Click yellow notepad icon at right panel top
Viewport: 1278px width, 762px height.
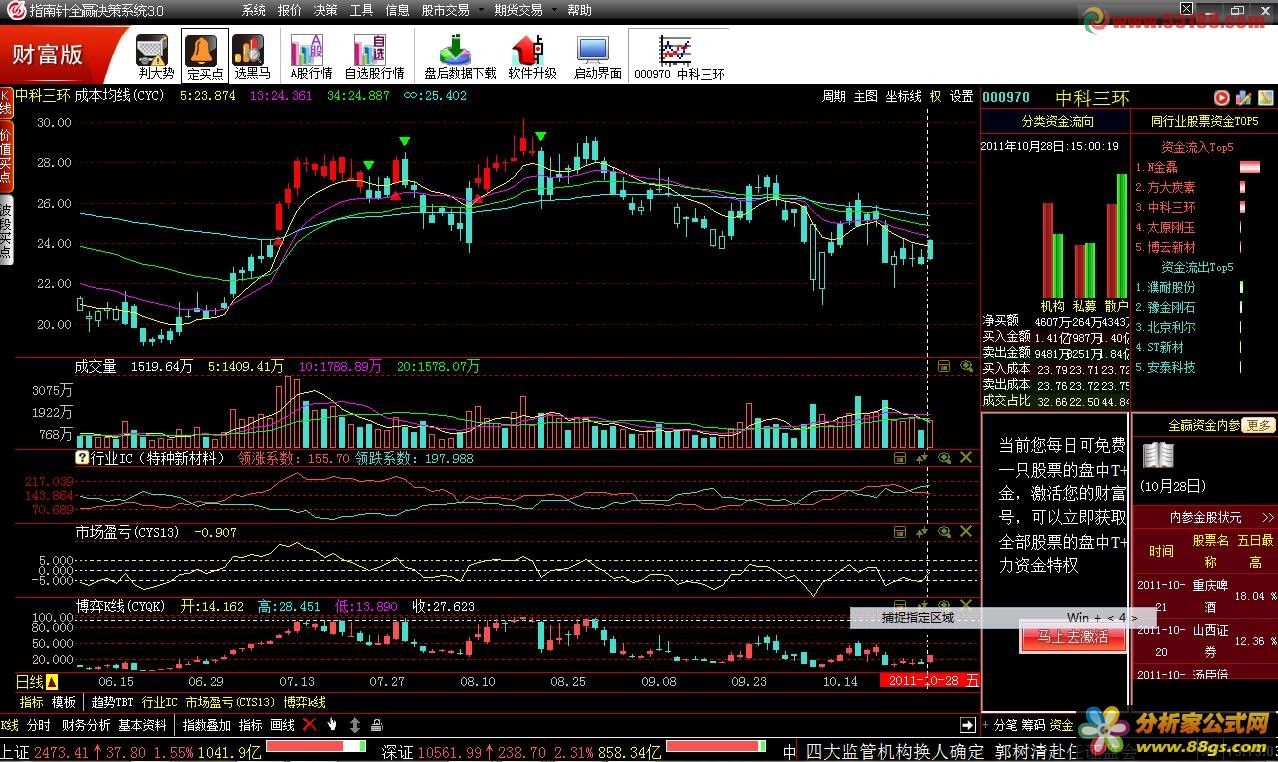click(x=1264, y=97)
